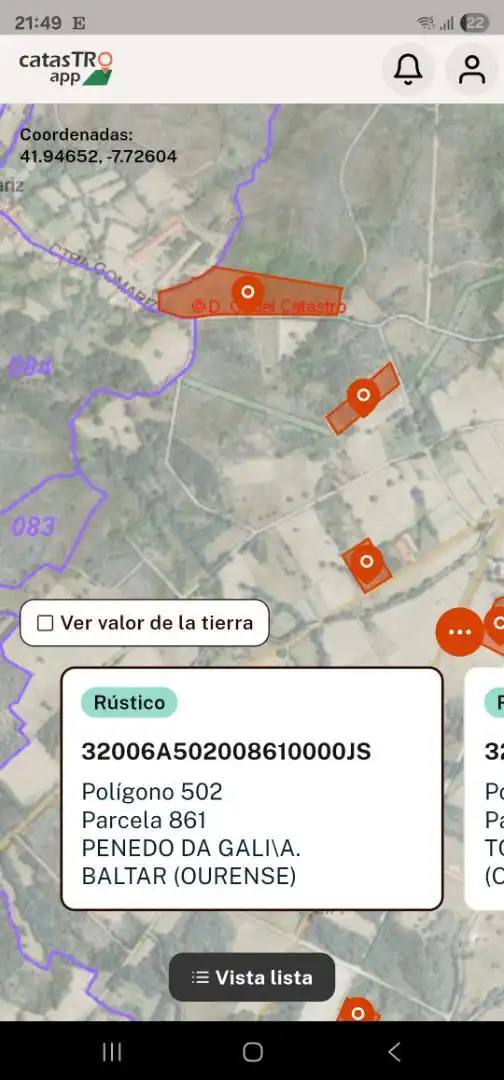The height and width of the screenshot is (1080, 504).
Task: Tap the catasTRO app logo
Action: [66, 68]
